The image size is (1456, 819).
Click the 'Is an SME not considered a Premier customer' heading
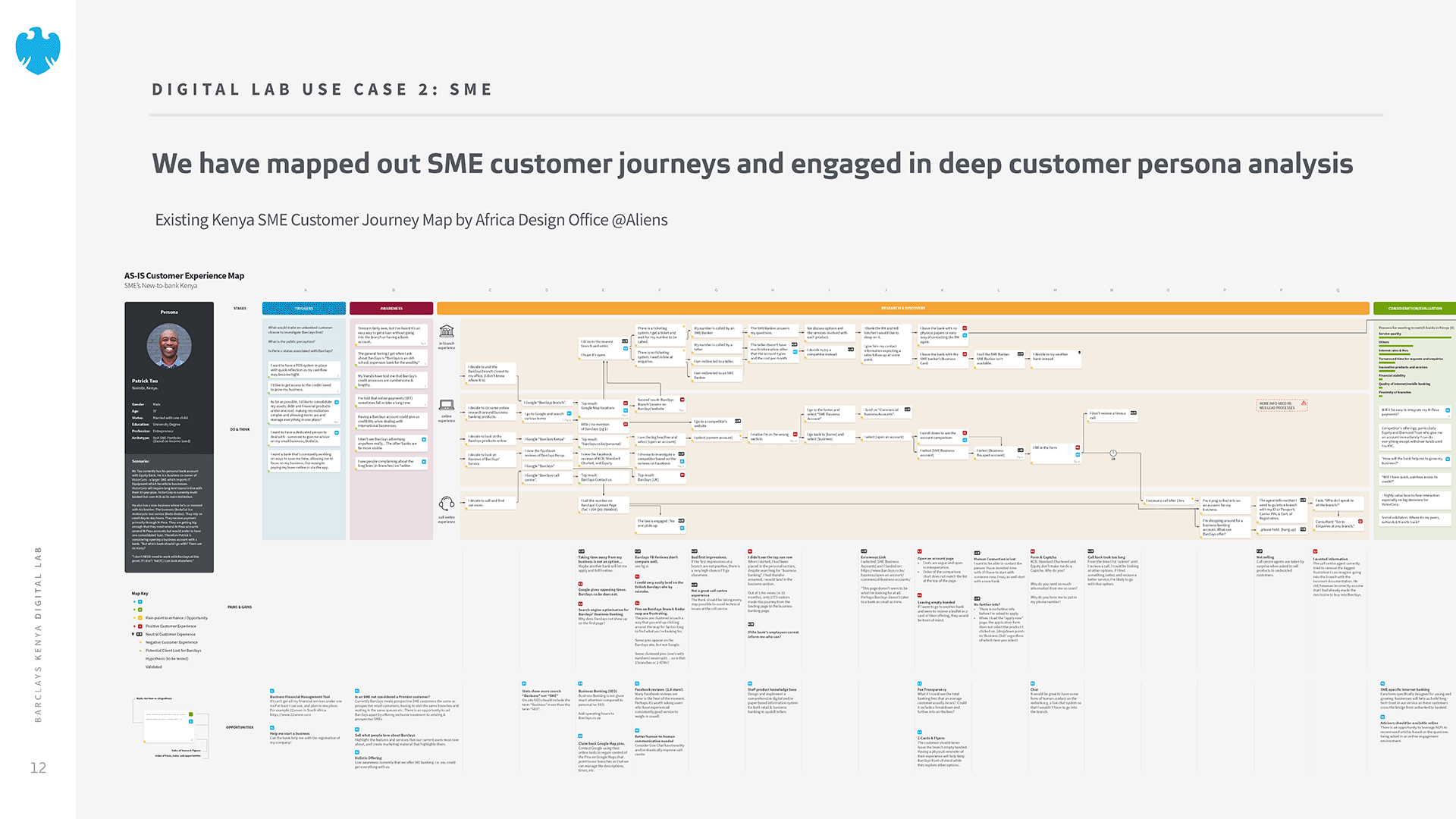click(x=392, y=697)
